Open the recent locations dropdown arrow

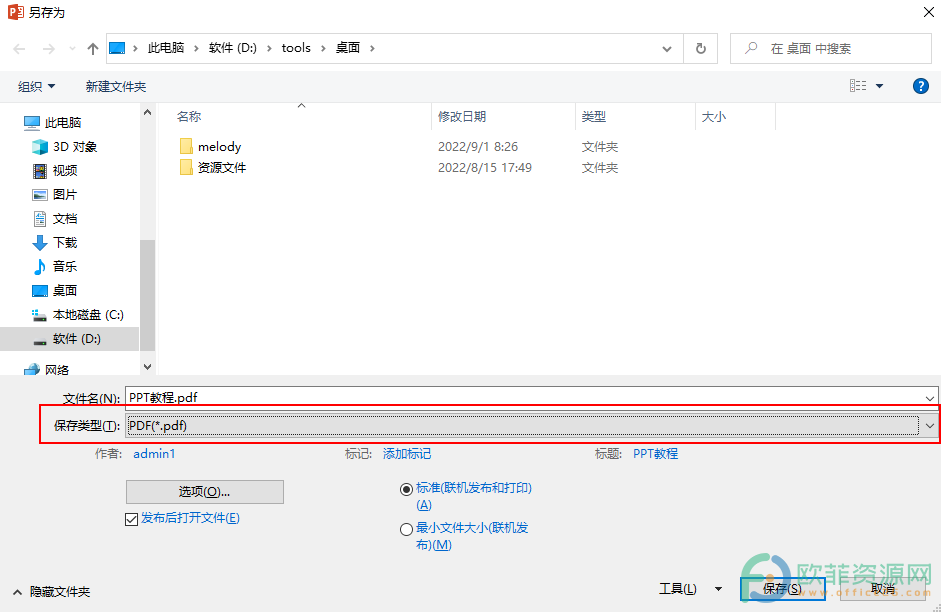pyautogui.click(x=72, y=49)
